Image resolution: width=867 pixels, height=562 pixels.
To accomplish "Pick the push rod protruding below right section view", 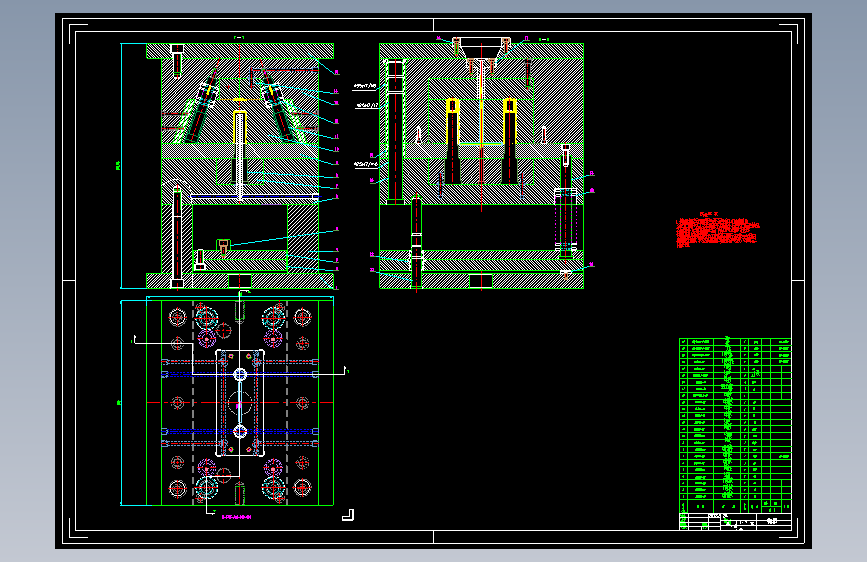I will point(416,243).
